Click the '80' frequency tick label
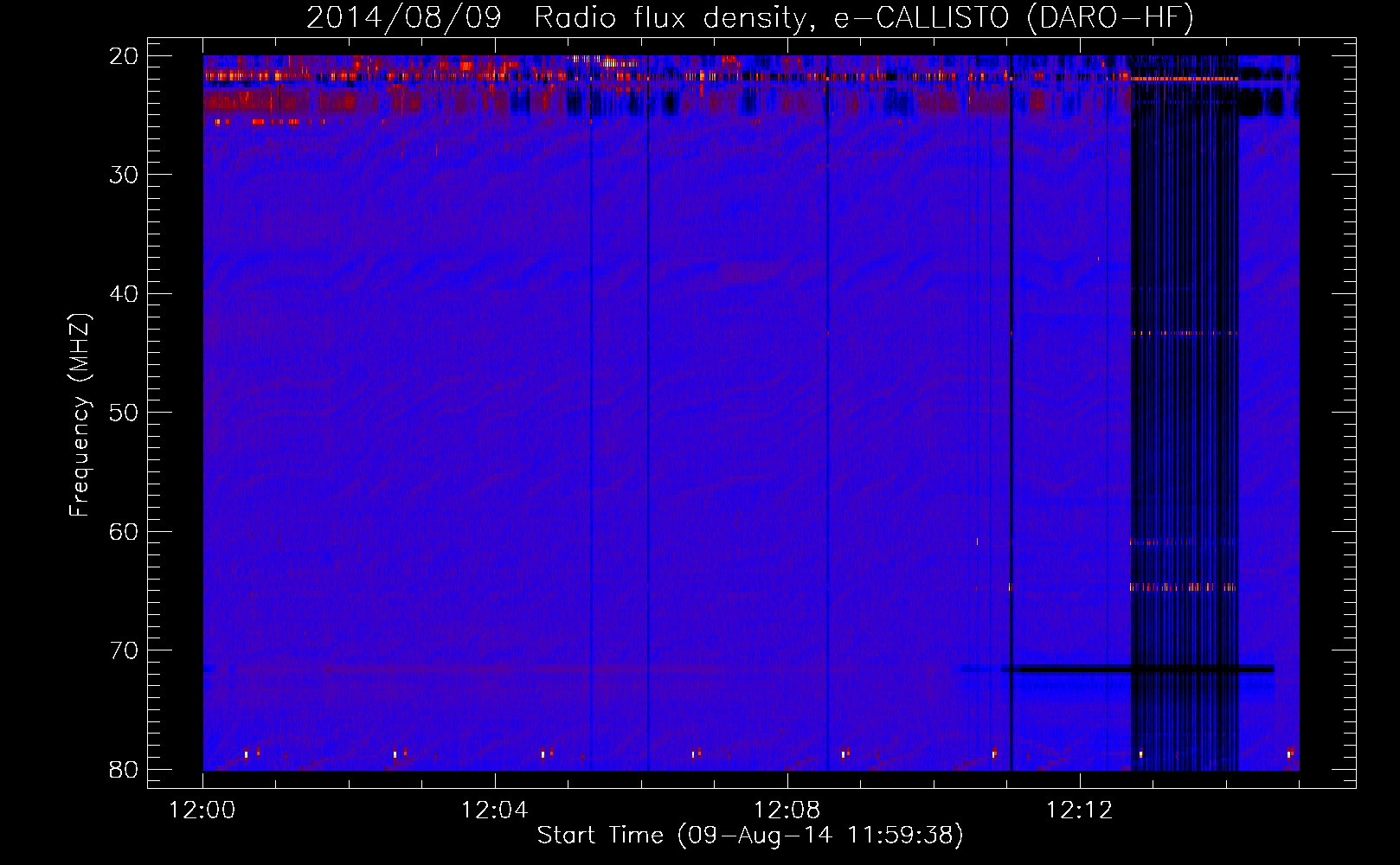Viewport: 1400px width, 865px height. [124, 769]
